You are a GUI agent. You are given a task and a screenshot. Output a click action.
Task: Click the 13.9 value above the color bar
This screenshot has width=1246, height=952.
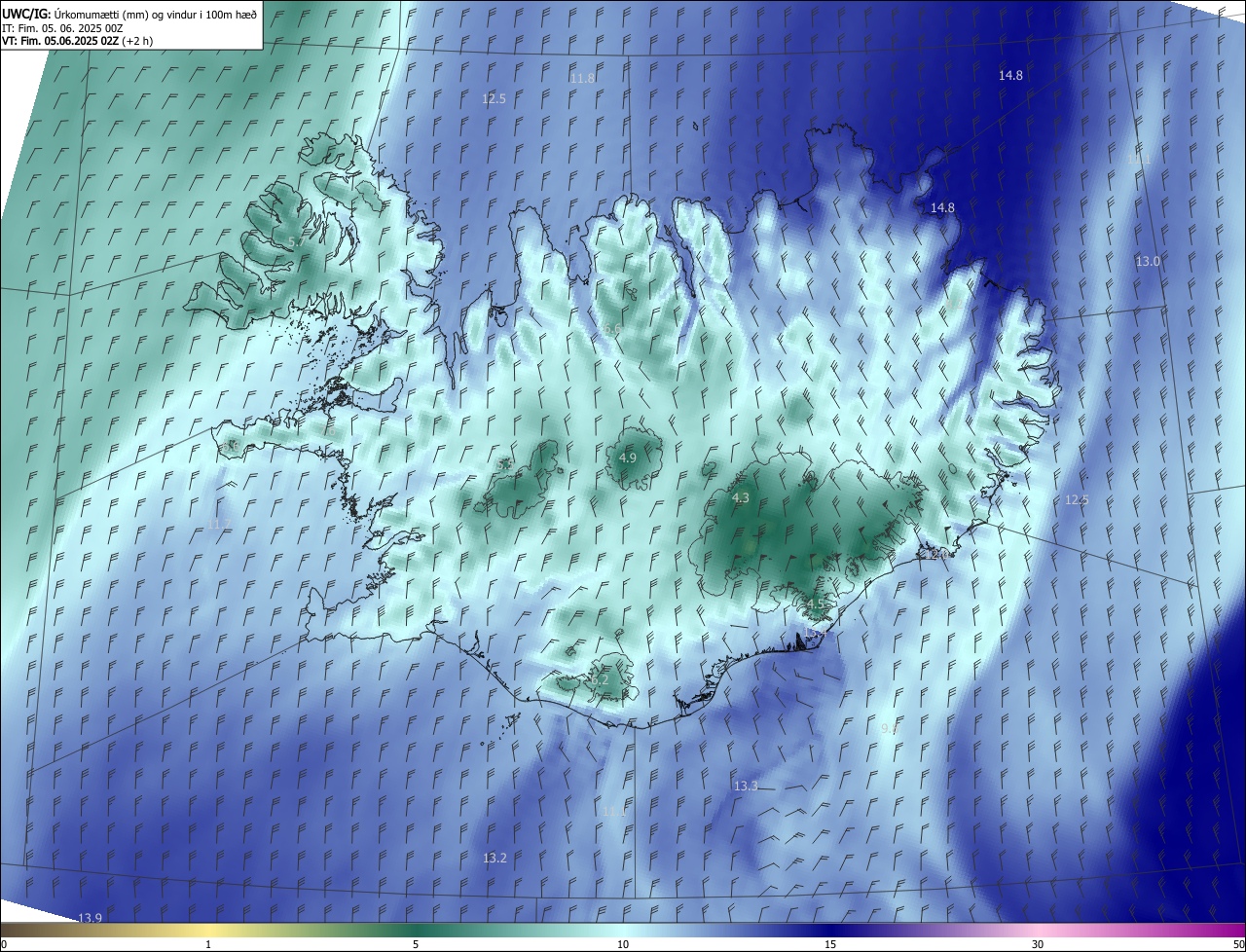(x=90, y=918)
